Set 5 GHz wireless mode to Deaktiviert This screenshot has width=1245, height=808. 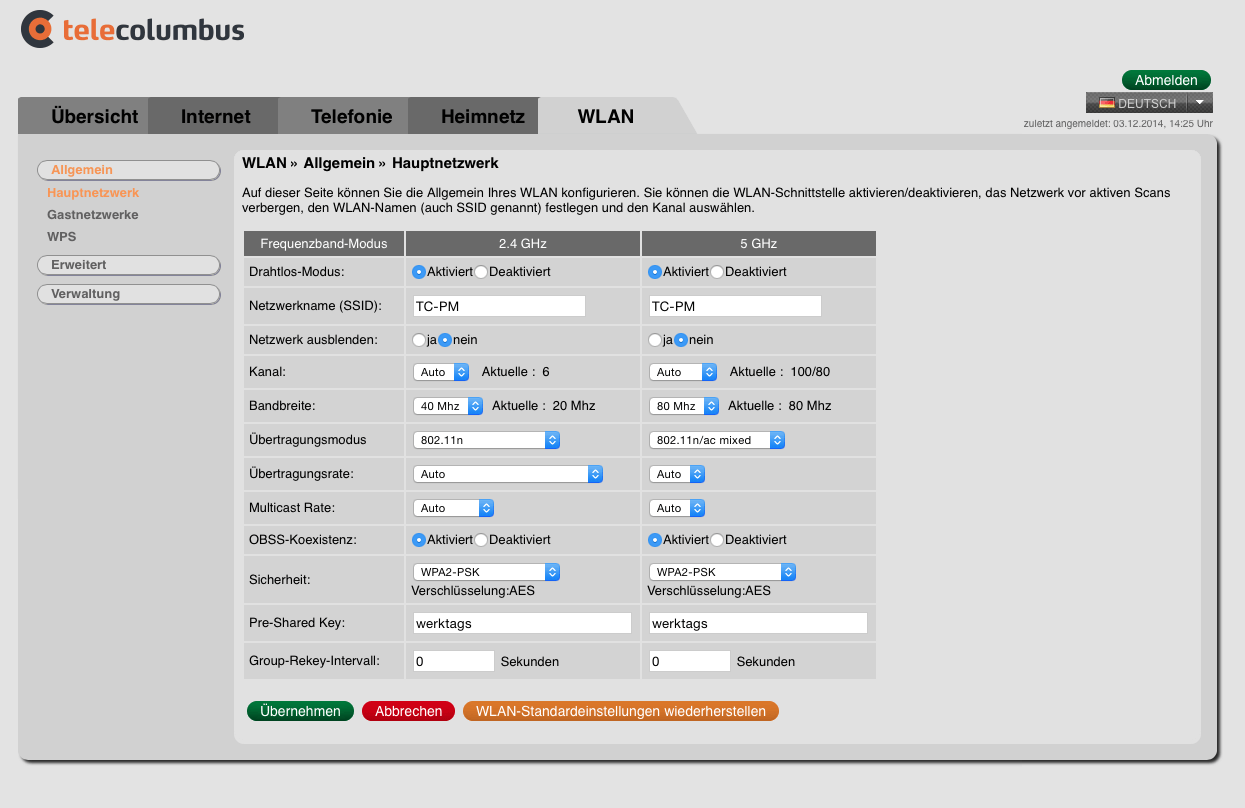coord(717,272)
